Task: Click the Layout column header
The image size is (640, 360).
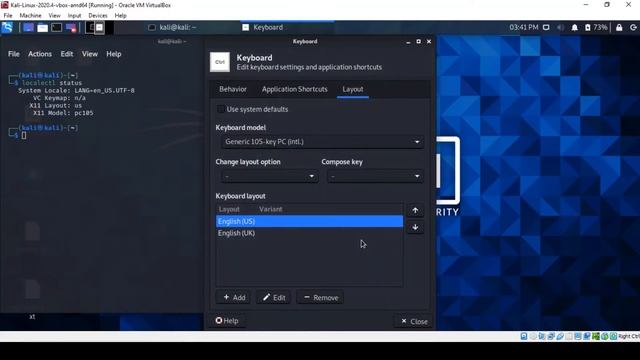Action: [229, 209]
